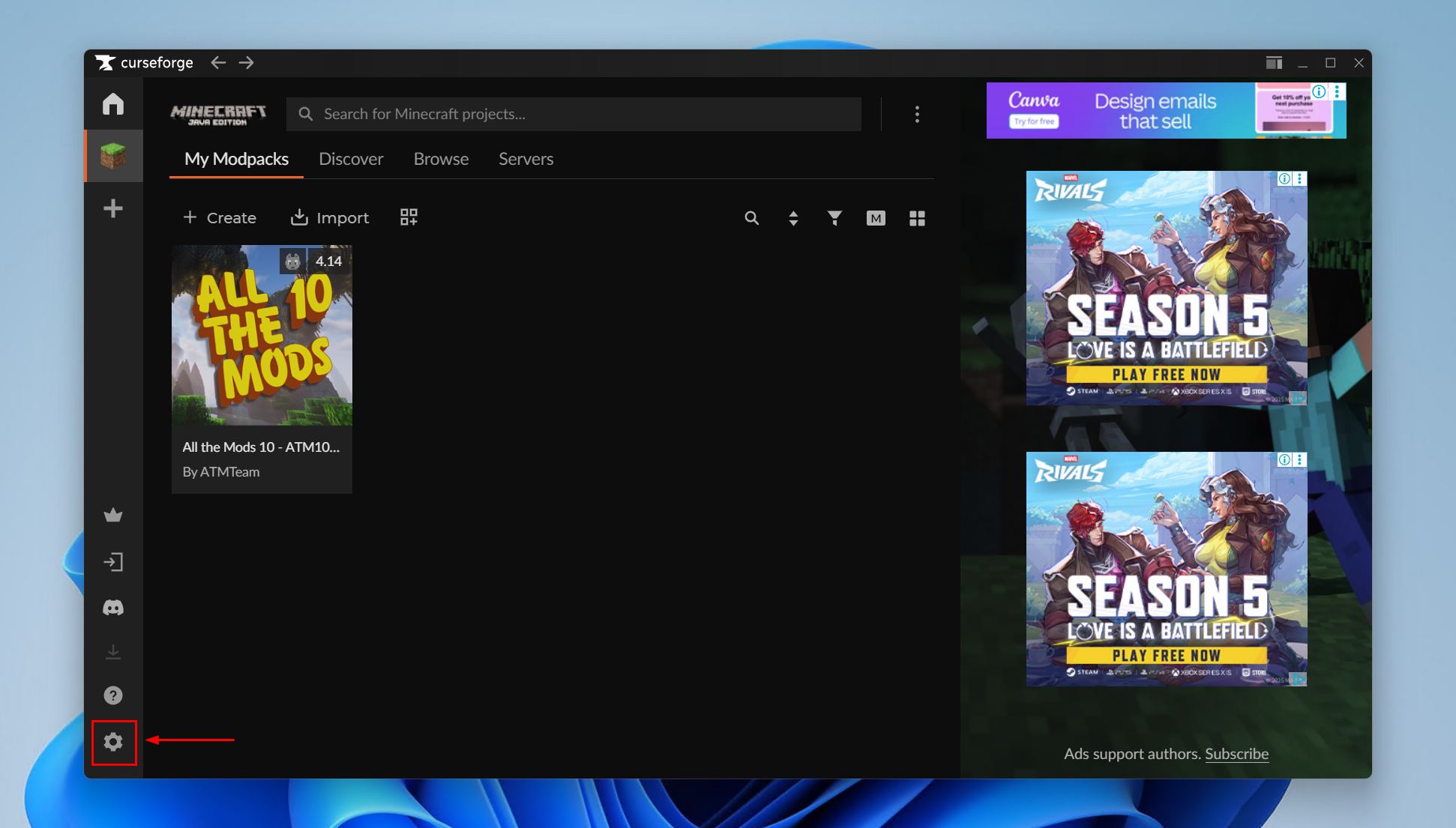Screen dimensions: 1456x828
Task: Create a new modpack profile
Action: tap(220, 217)
